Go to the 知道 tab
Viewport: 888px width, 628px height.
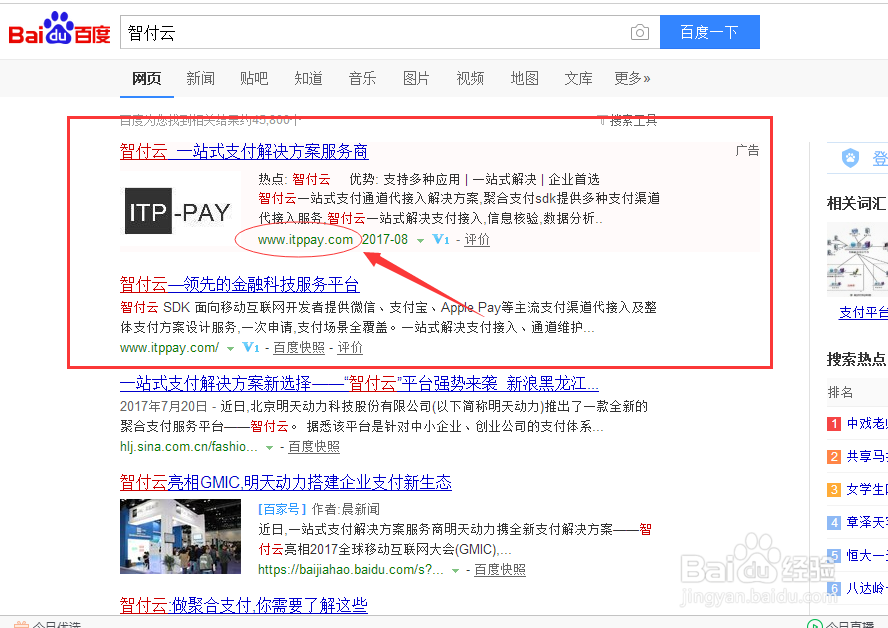point(308,78)
